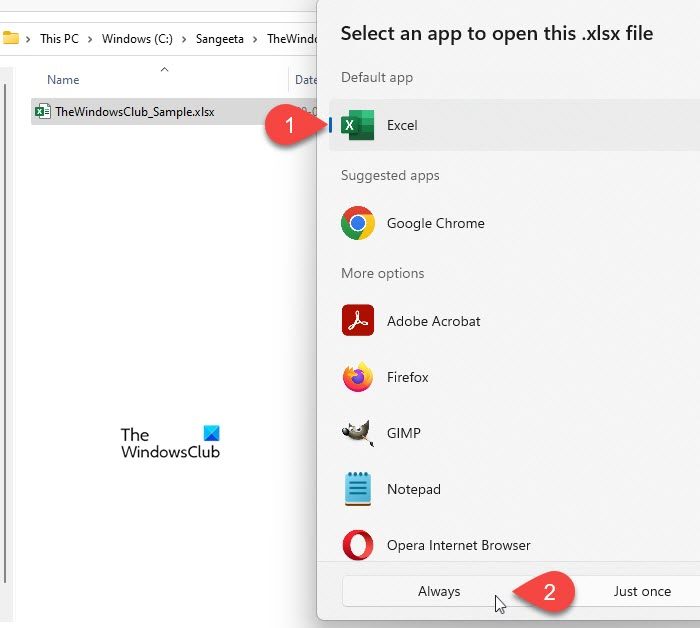Click the xlsx file icon in Explorer
The width and height of the screenshot is (700, 628).
[x=42, y=111]
